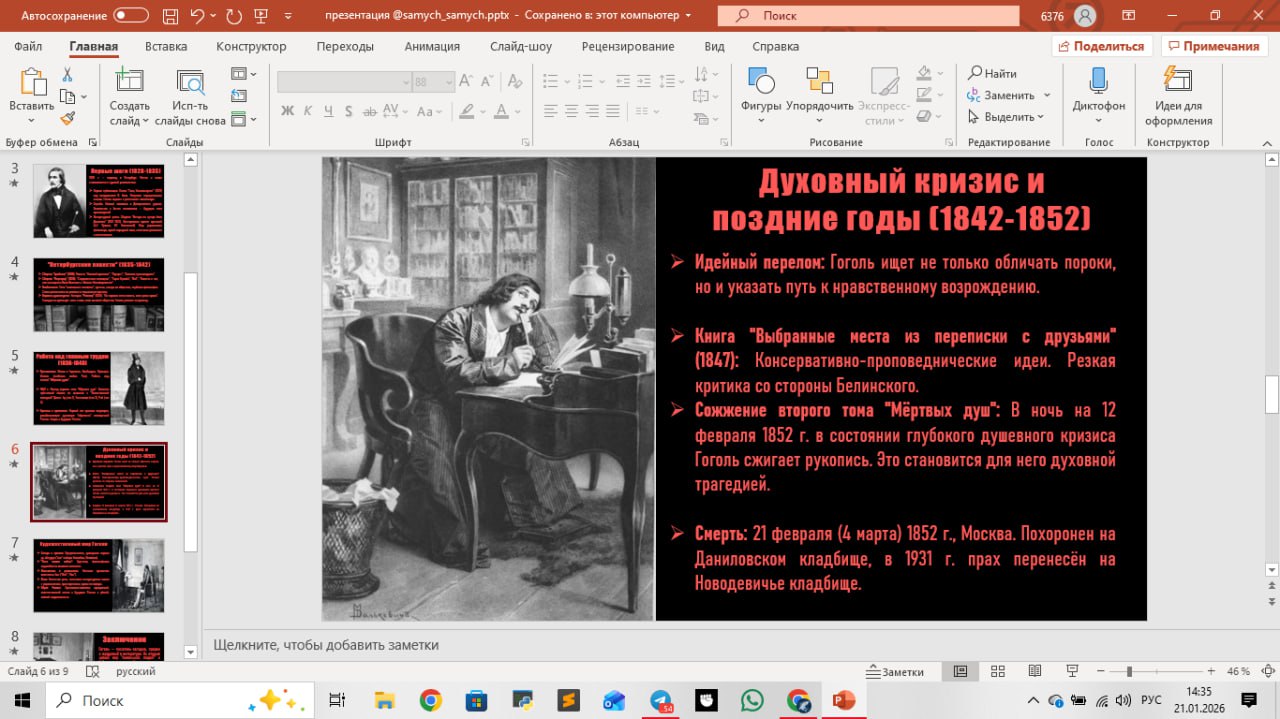Click the Заменить replace button
The image size is (1280, 719).
tap(1001, 95)
